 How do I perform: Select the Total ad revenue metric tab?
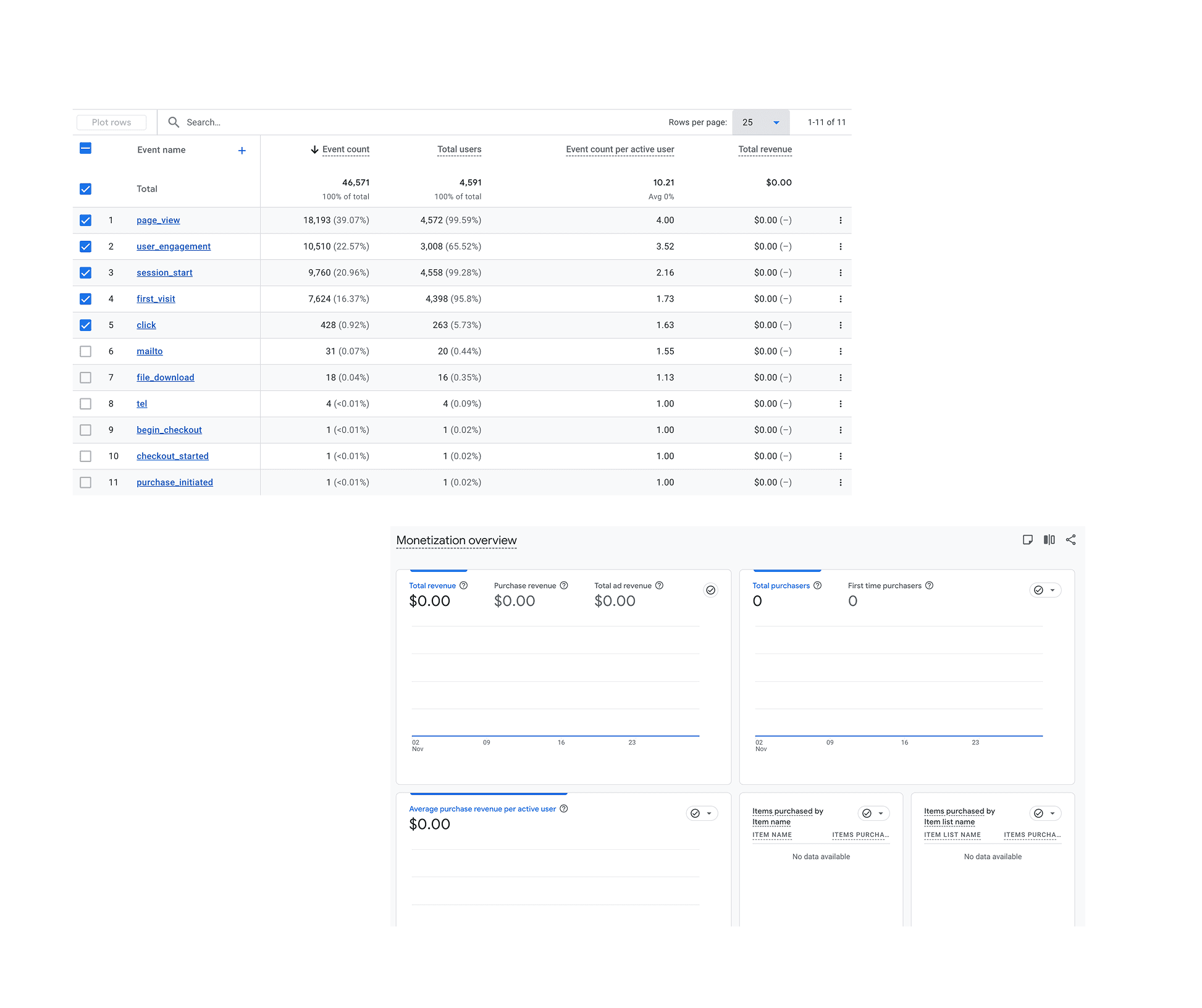[623, 586]
